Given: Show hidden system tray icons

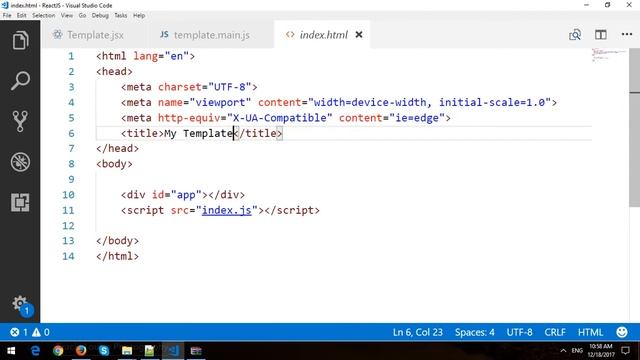Looking at the screenshot, I should tap(563, 351).
